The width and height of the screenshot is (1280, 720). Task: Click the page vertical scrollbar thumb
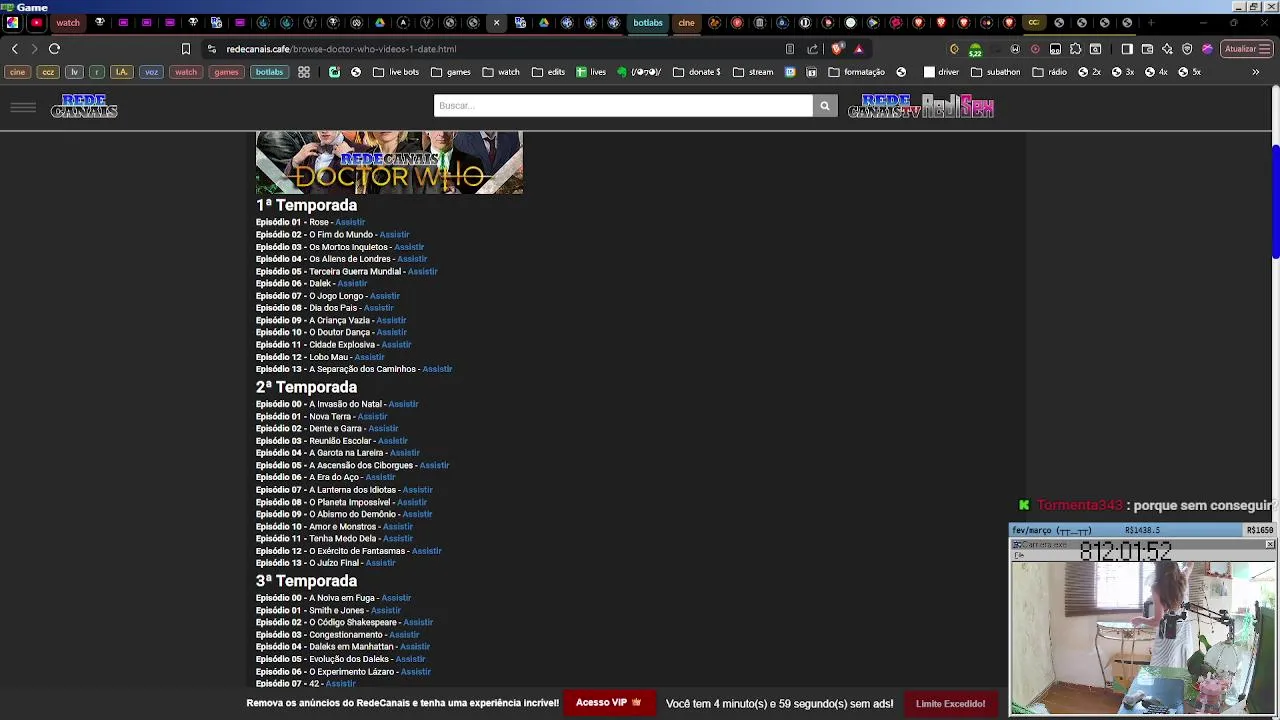tap(1275, 202)
